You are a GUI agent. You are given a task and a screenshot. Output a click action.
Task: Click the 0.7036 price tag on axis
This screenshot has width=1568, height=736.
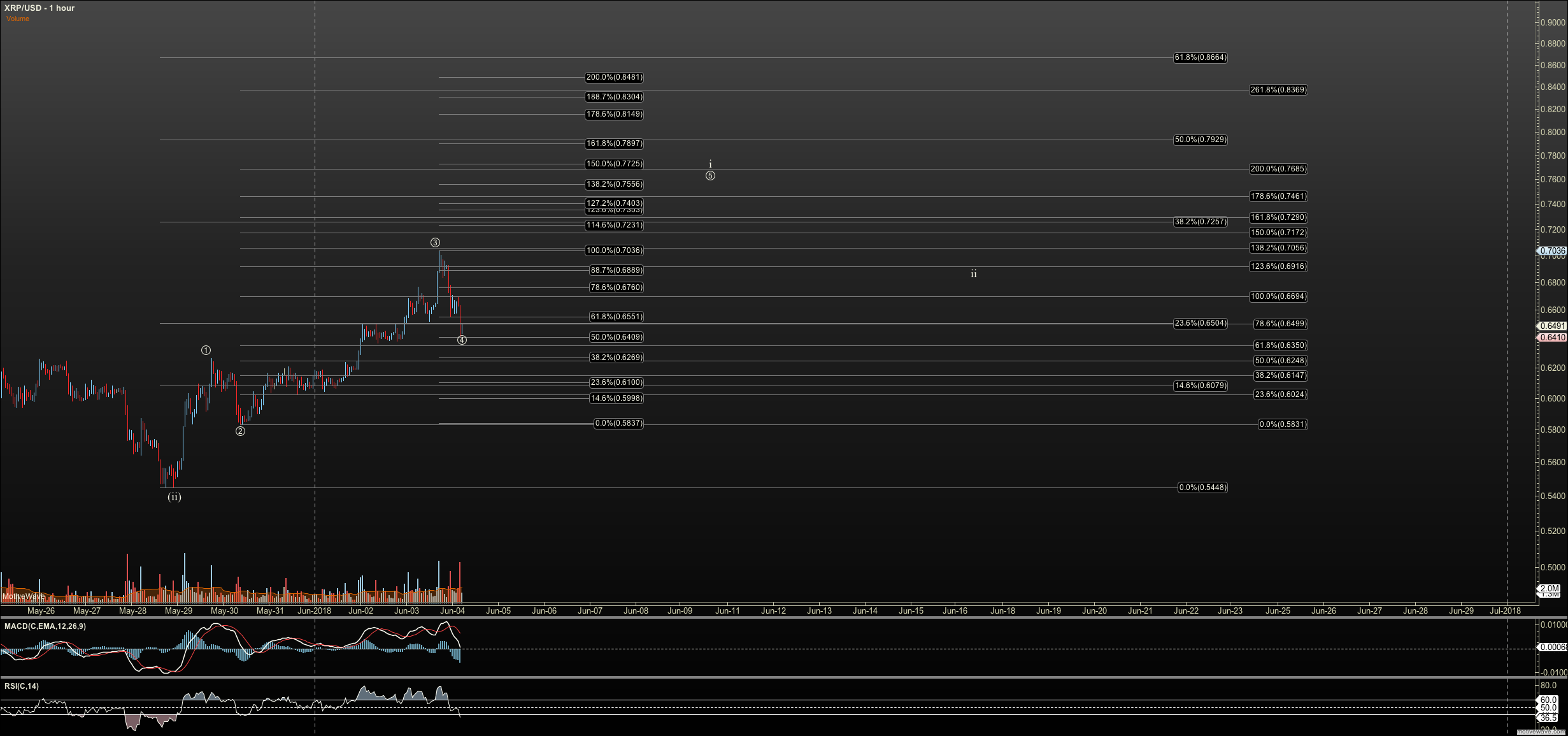(x=1553, y=250)
